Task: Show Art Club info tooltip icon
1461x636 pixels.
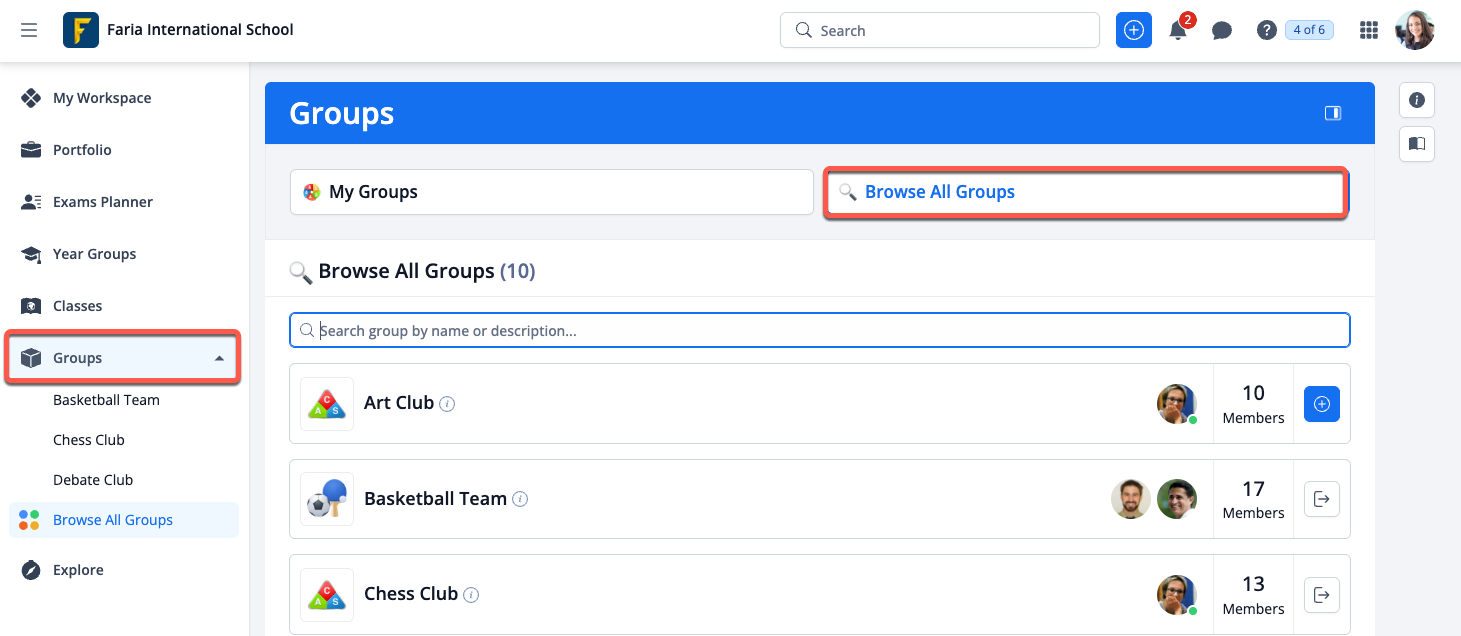Action: coord(448,404)
